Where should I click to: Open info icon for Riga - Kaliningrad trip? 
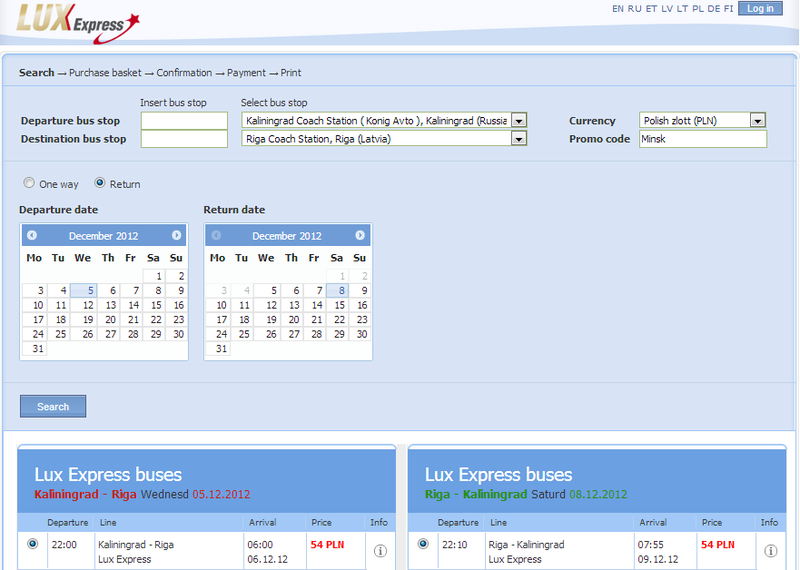[x=770, y=551]
